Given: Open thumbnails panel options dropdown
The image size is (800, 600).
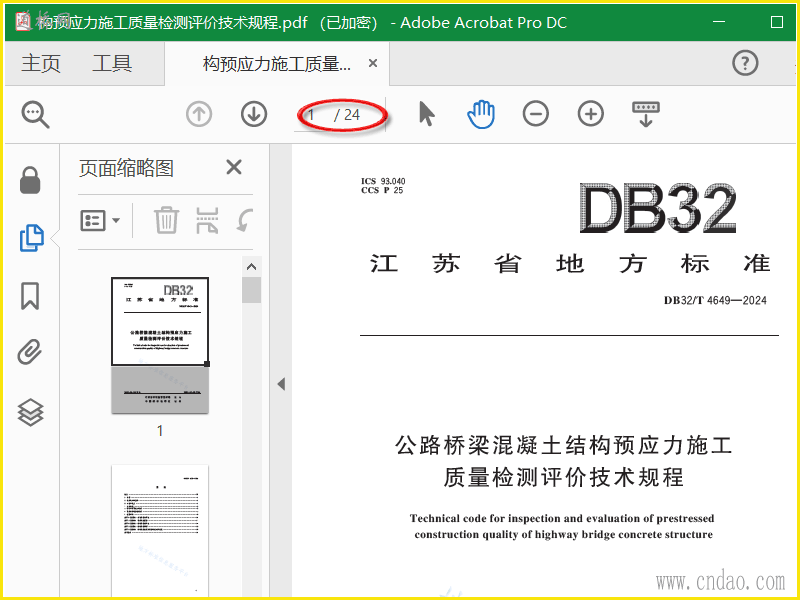Looking at the screenshot, I should (x=100, y=220).
